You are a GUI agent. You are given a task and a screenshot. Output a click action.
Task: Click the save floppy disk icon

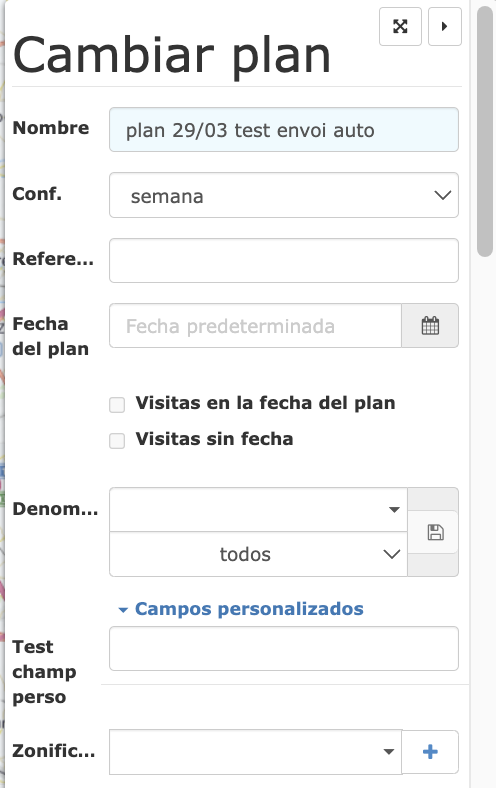pyautogui.click(x=435, y=532)
